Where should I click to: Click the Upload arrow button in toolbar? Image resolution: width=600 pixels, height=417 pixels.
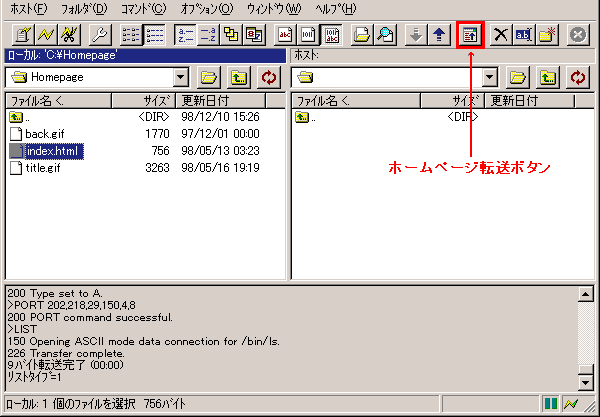point(440,34)
